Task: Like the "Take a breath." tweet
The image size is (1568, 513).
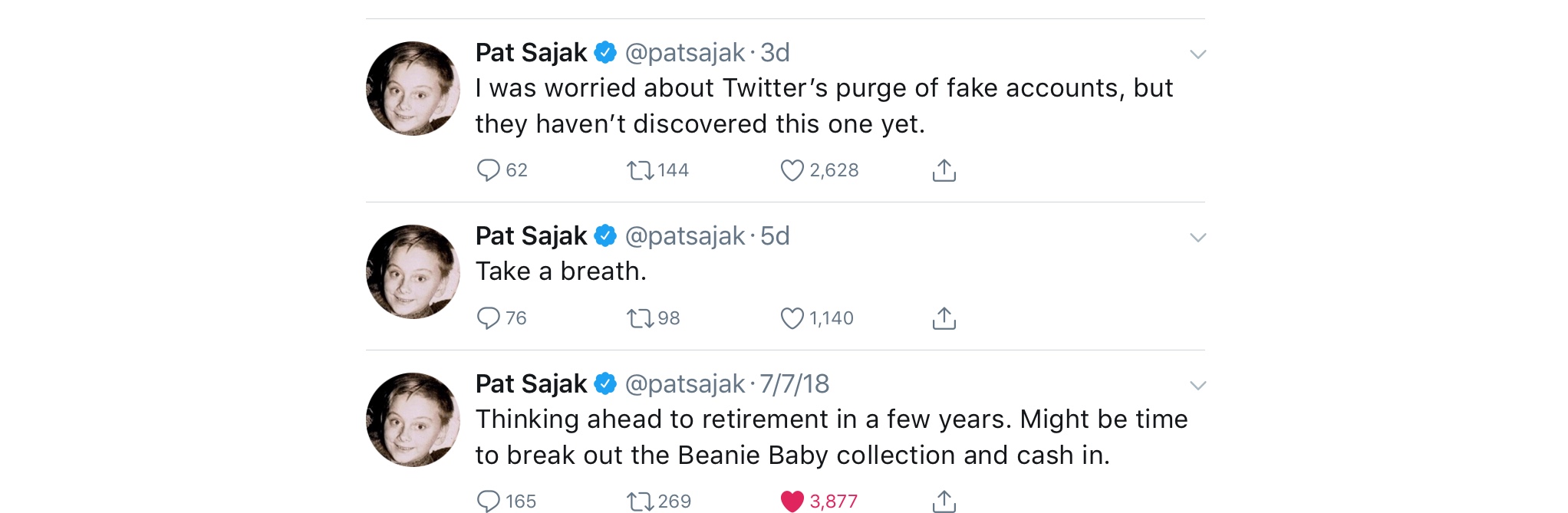Action: click(792, 317)
